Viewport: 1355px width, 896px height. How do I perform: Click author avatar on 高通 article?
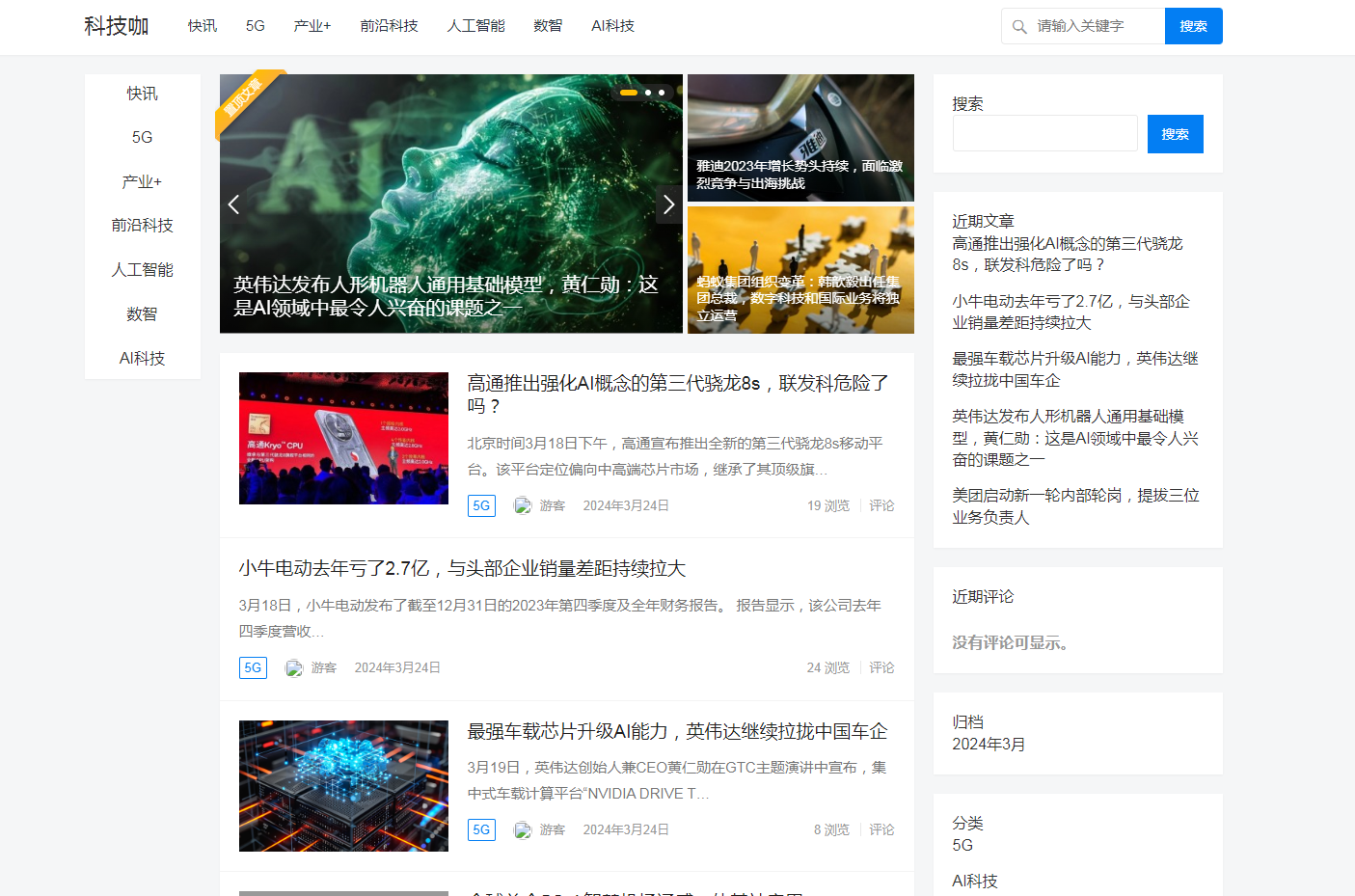(x=523, y=505)
